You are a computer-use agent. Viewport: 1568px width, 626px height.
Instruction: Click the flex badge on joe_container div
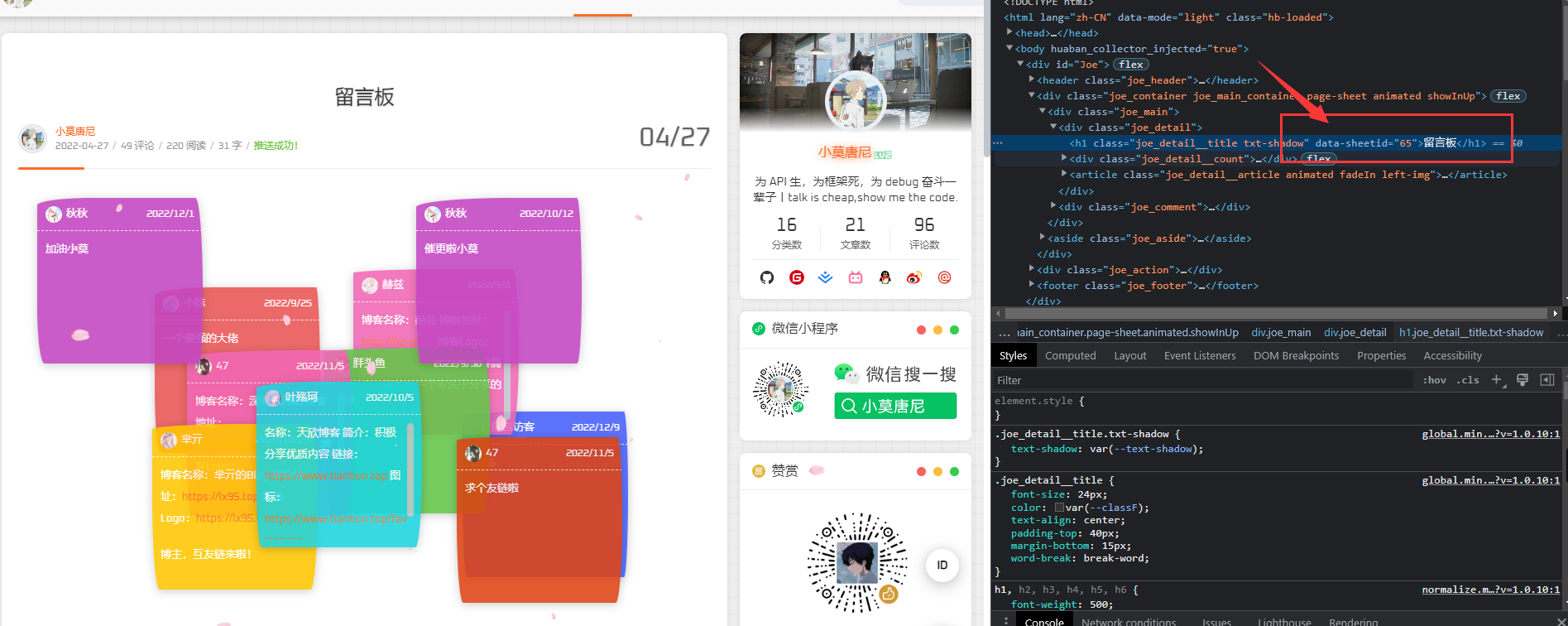(1508, 96)
